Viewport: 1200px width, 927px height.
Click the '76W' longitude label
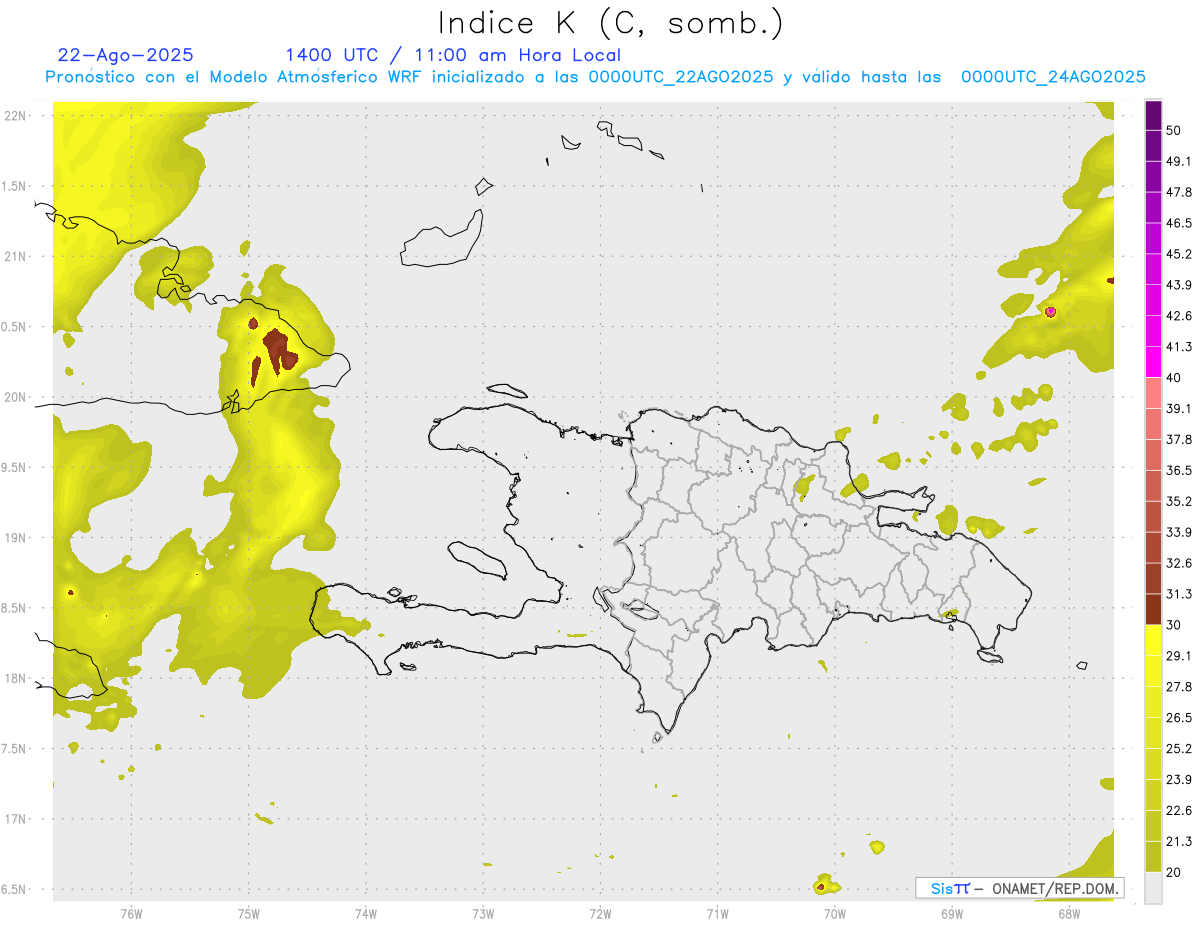pyautogui.click(x=131, y=914)
